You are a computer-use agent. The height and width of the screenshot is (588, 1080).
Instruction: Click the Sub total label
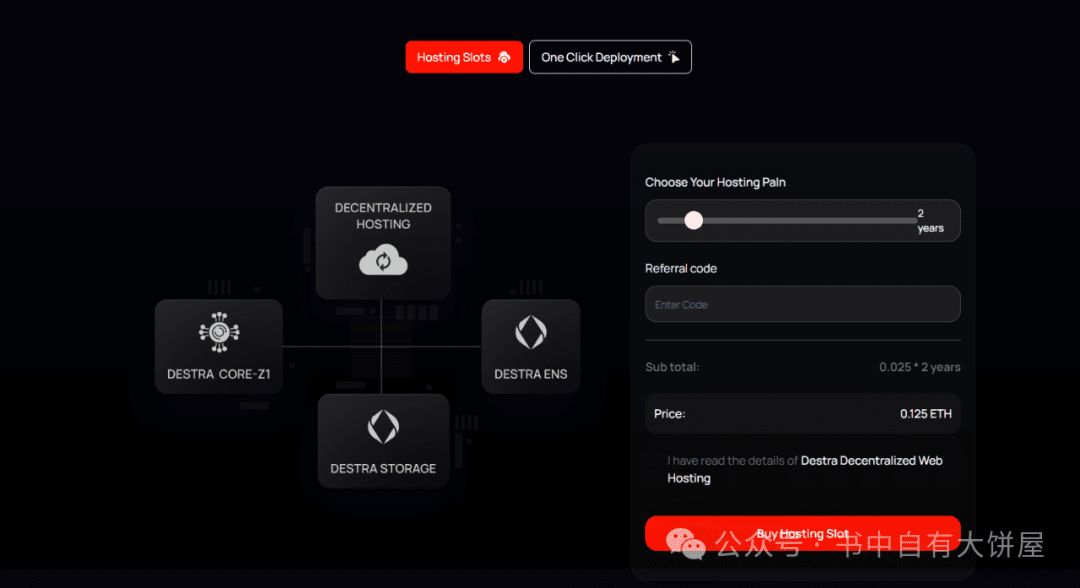pos(672,367)
